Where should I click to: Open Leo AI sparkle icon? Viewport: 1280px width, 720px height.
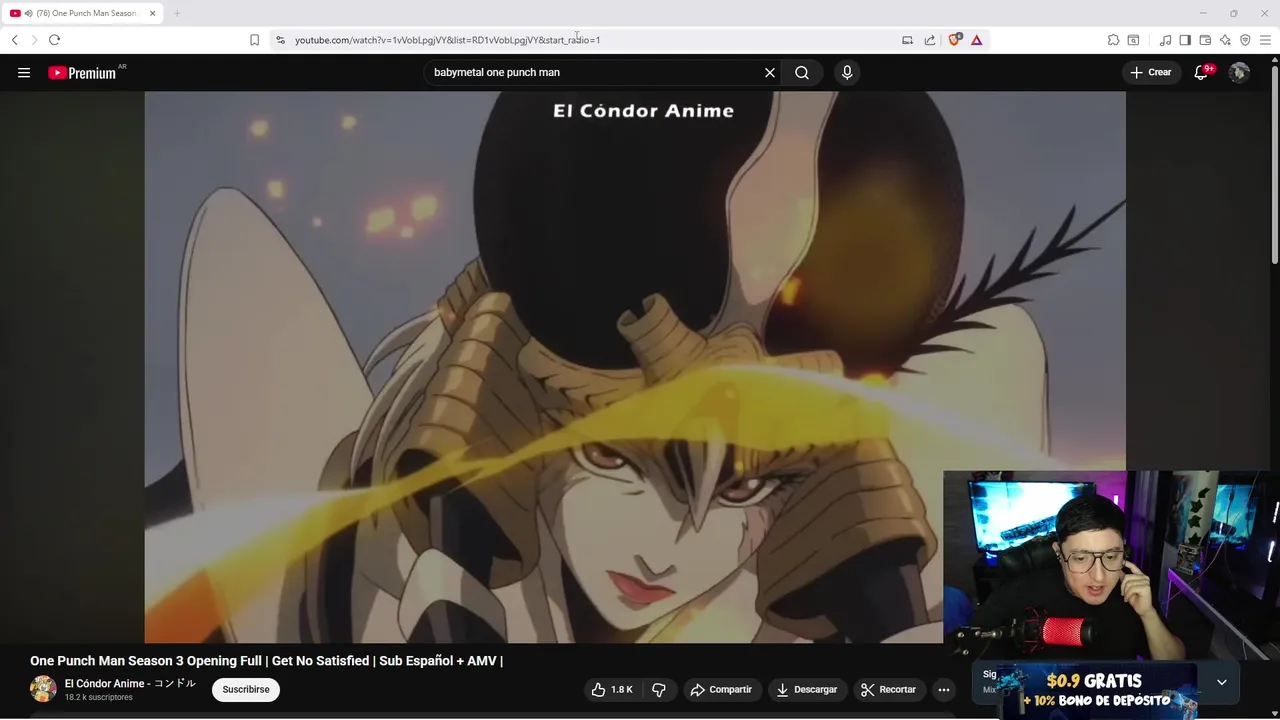pyautogui.click(x=1225, y=40)
